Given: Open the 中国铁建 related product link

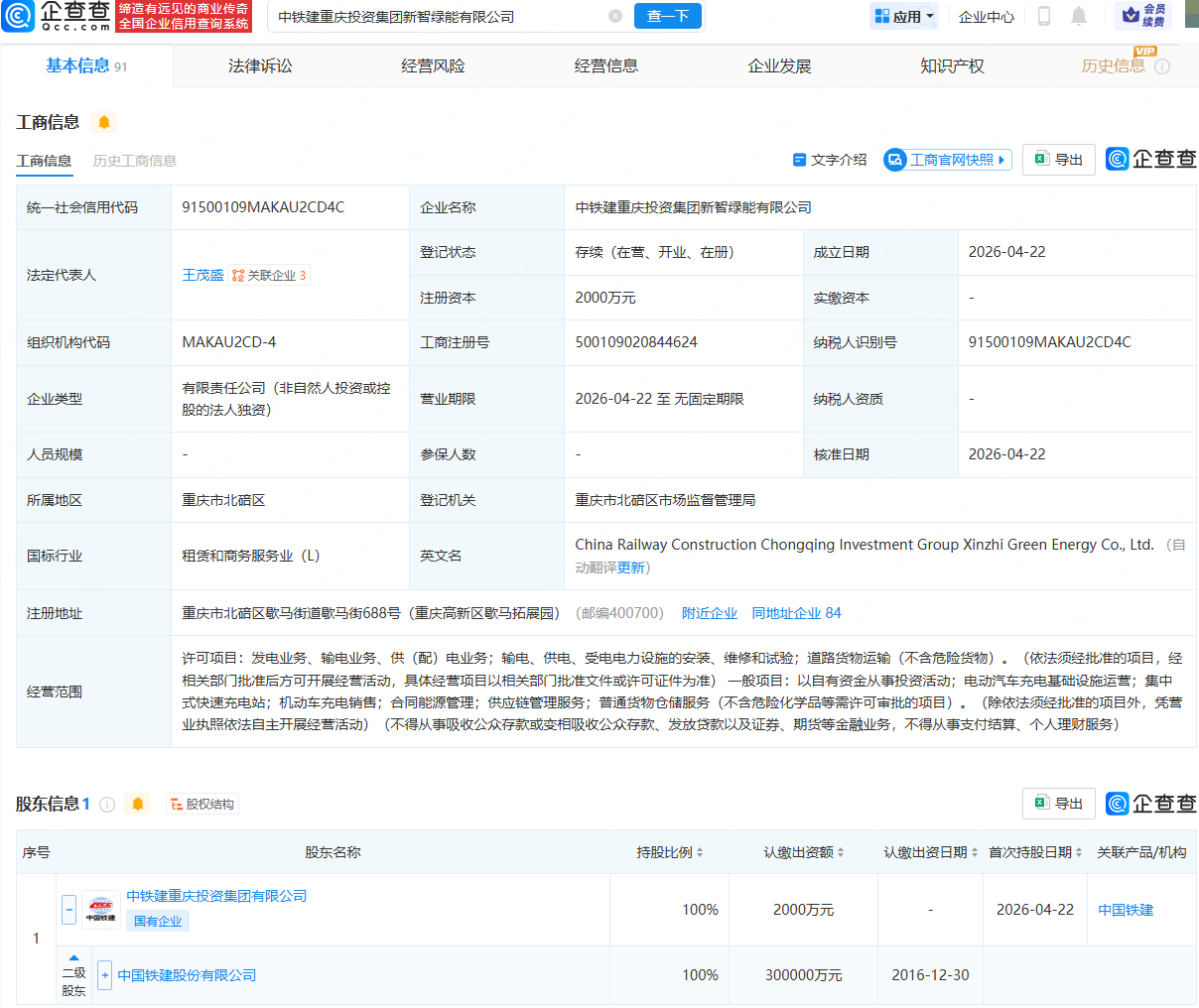Looking at the screenshot, I should click(1126, 910).
